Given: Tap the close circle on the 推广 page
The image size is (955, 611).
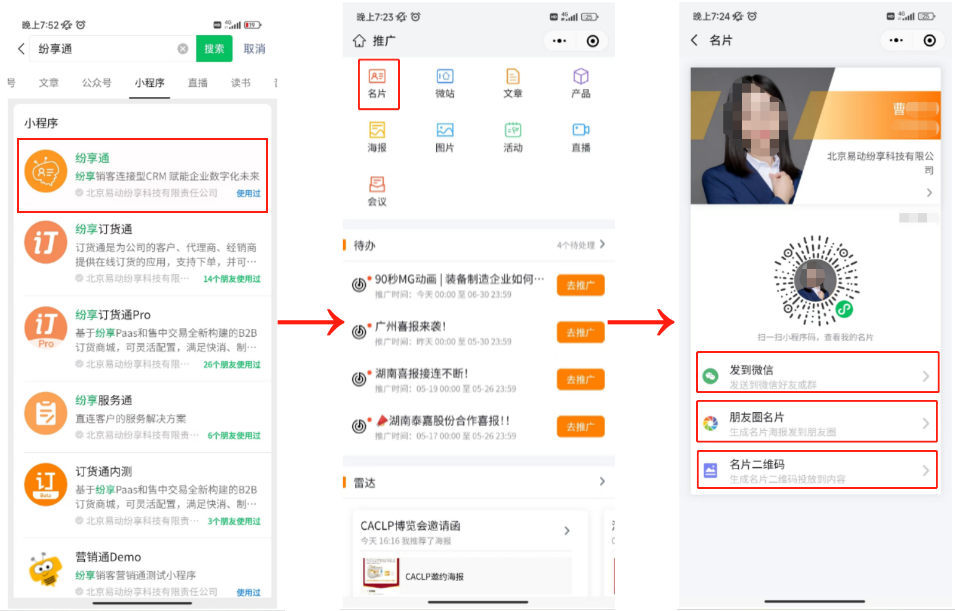Looking at the screenshot, I should click(593, 41).
